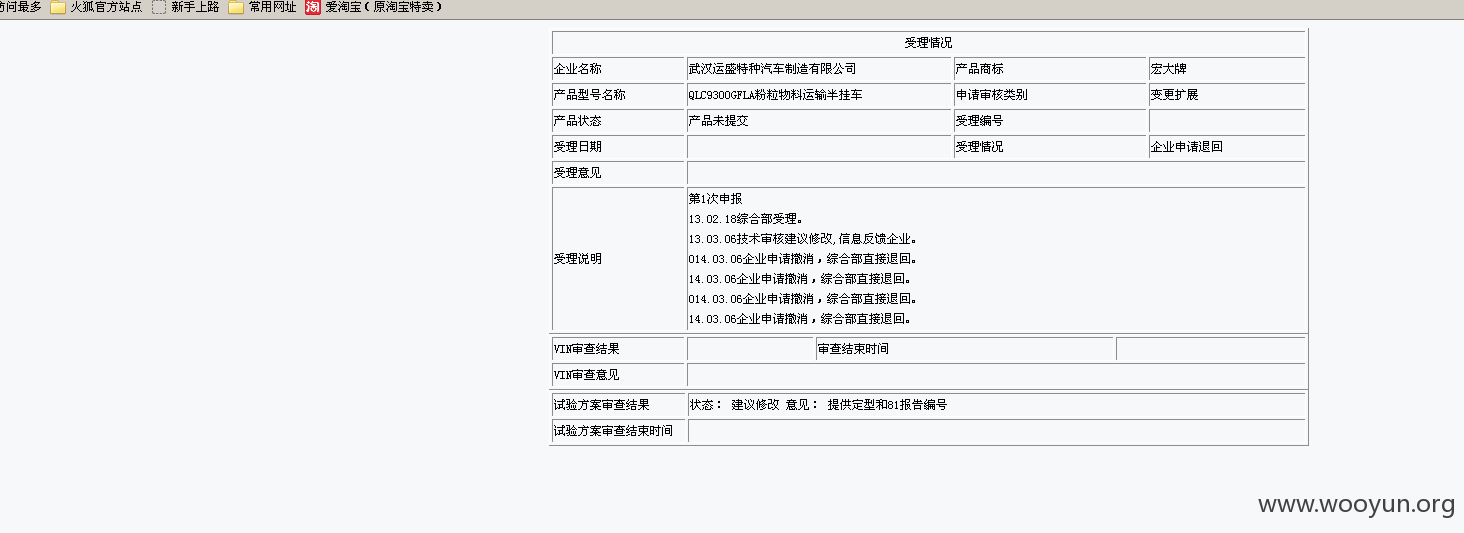
Task: Click the status value 产品未提交
Action: coord(718,121)
